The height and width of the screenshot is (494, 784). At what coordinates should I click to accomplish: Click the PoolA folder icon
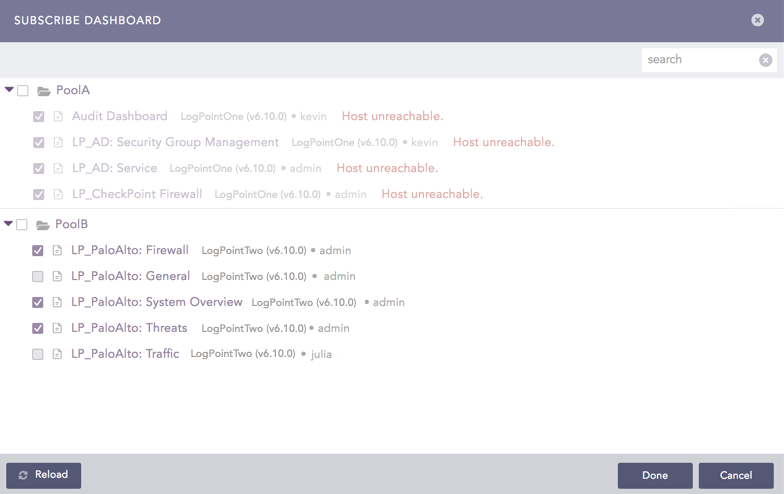[x=44, y=91]
